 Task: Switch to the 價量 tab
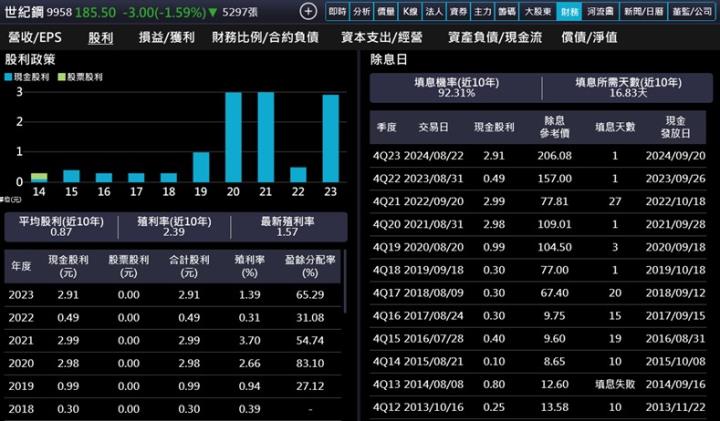[x=386, y=11]
